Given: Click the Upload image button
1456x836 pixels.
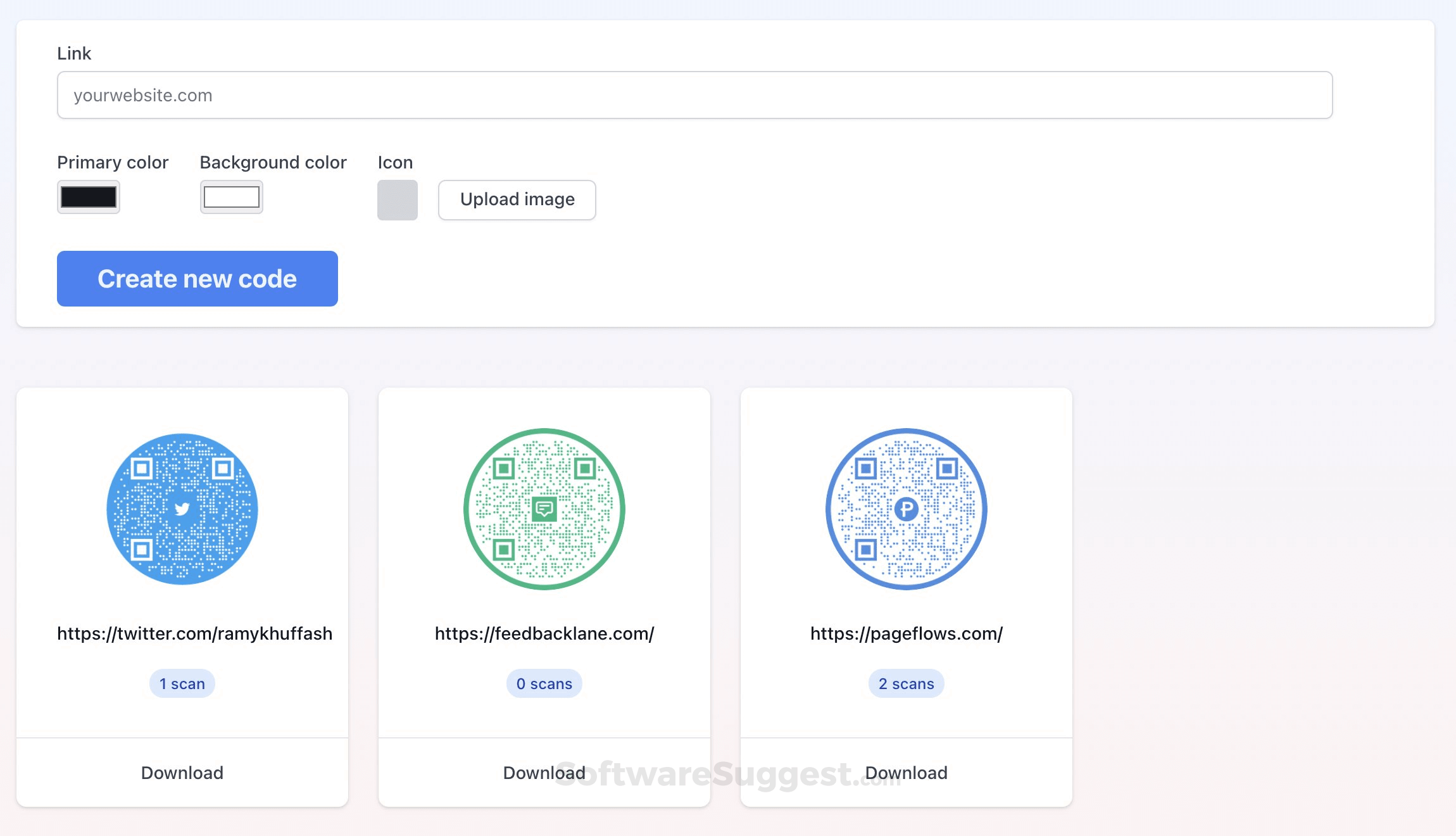Looking at the screenshot, I should coord(517,199).
